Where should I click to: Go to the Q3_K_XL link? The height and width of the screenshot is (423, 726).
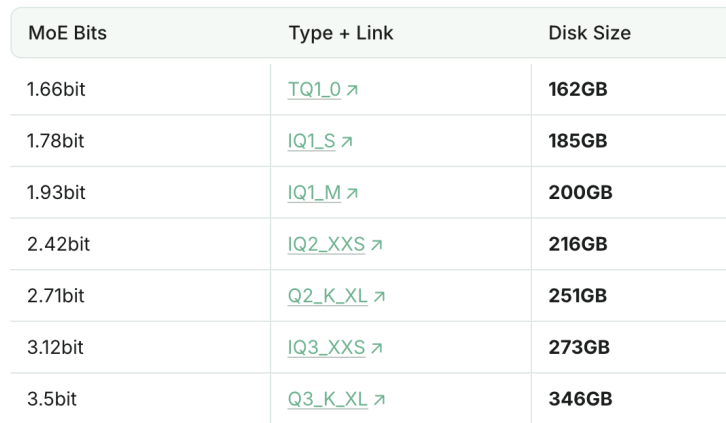[328, 400]
